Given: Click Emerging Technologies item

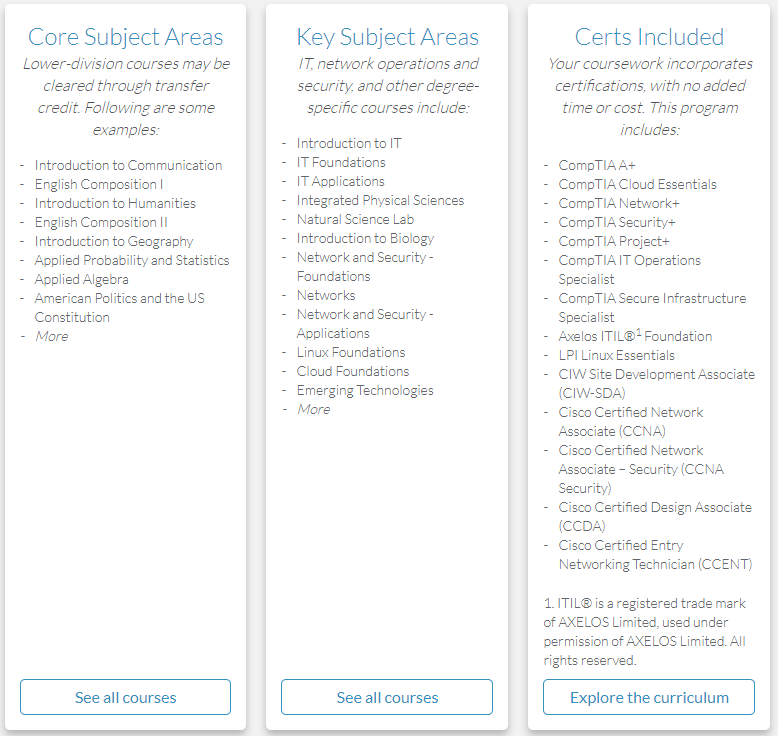Looking at the screenshot, I should (x=365, y=390).
